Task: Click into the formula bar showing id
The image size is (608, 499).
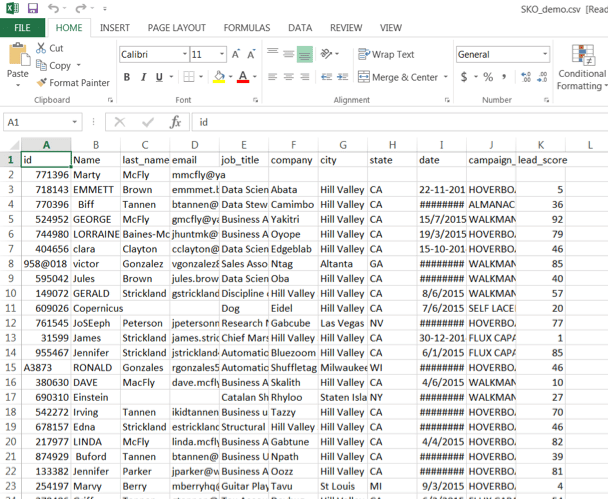Action: (x=399, y=123)
